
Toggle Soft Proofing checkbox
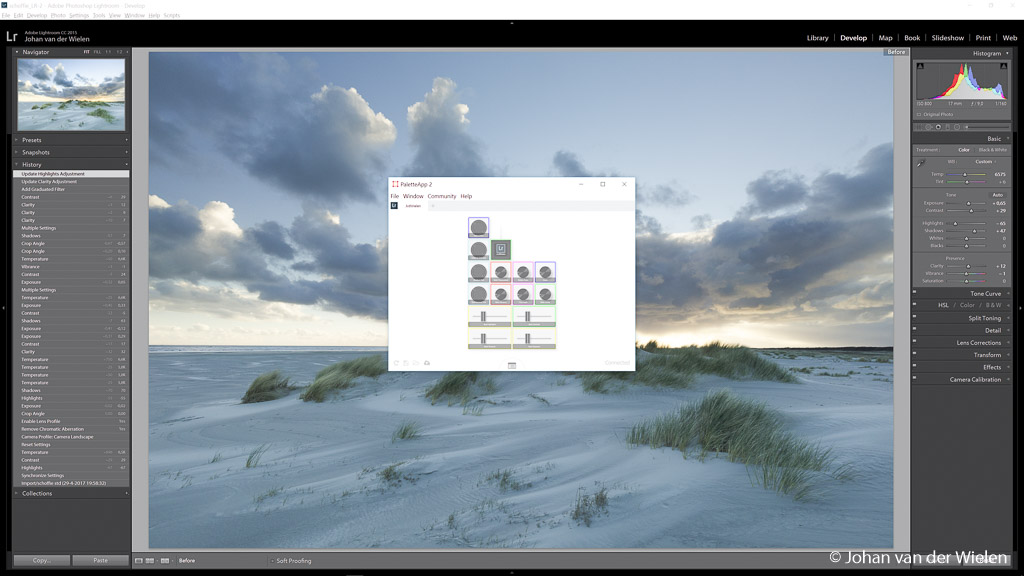tap(272, 560)
